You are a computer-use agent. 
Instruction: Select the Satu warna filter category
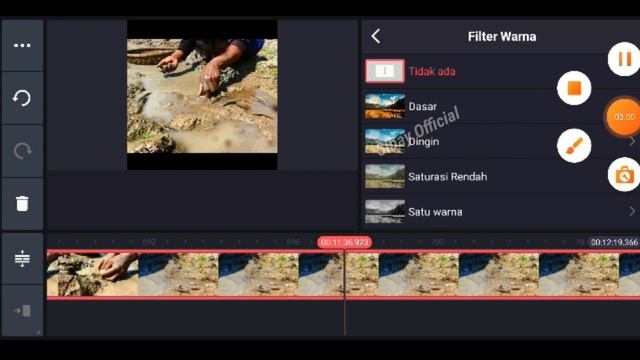click(500, 211)
